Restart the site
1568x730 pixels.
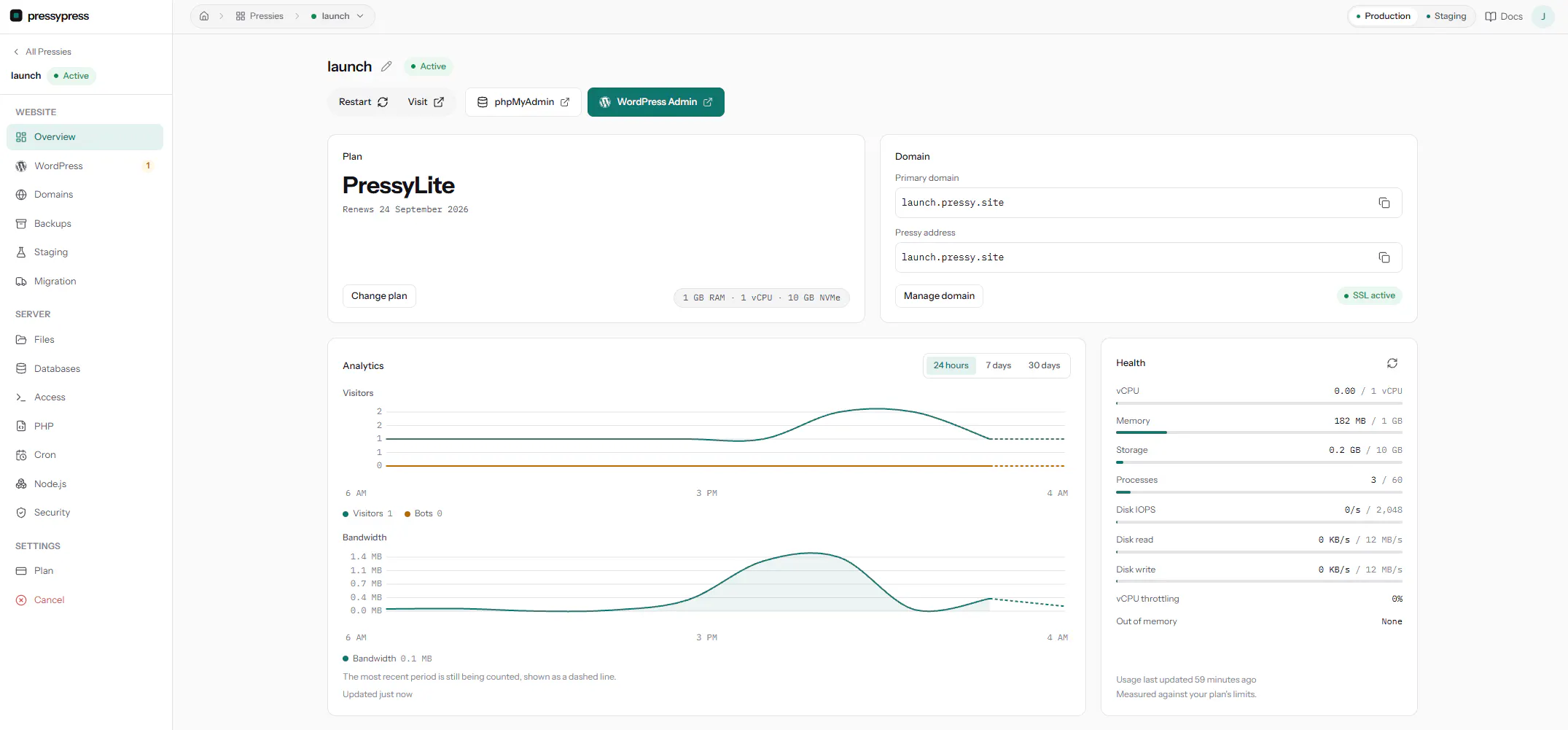coord(363,102)
